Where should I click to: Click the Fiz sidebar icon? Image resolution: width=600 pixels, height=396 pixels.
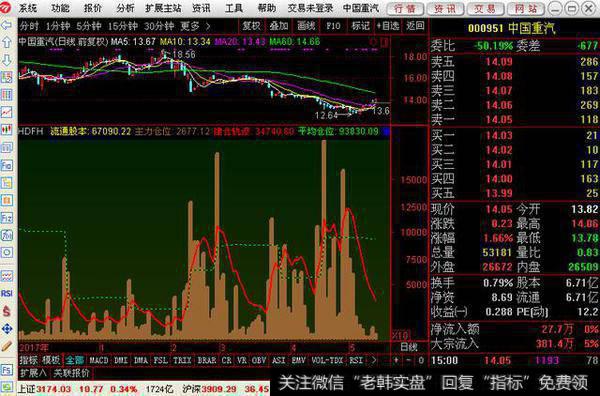(x=7, y=218)
